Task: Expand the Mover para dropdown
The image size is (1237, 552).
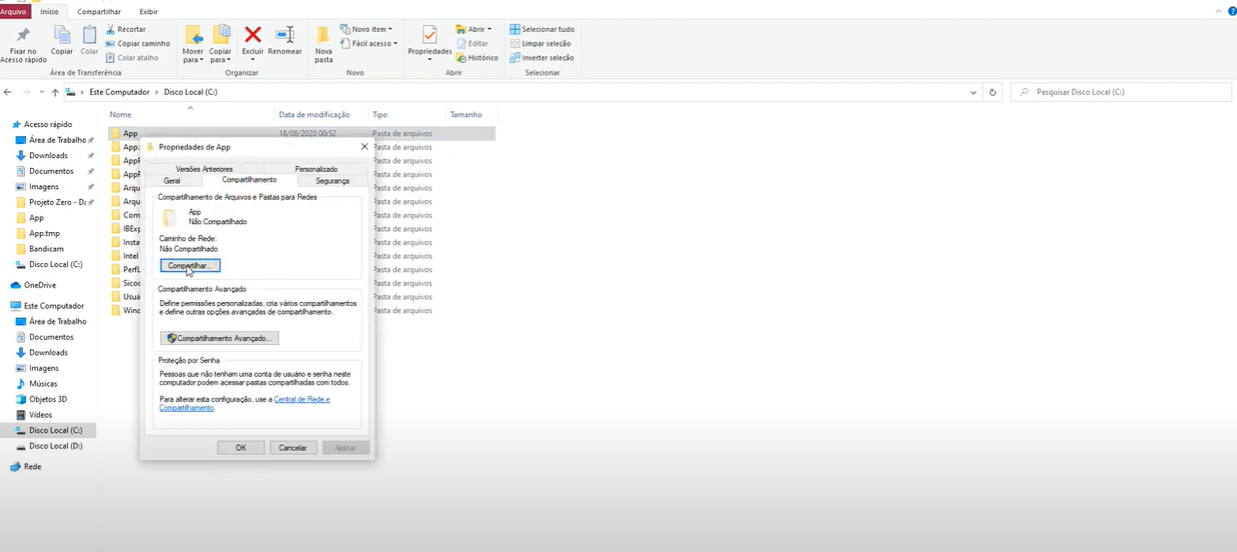Action: [193, 59]
